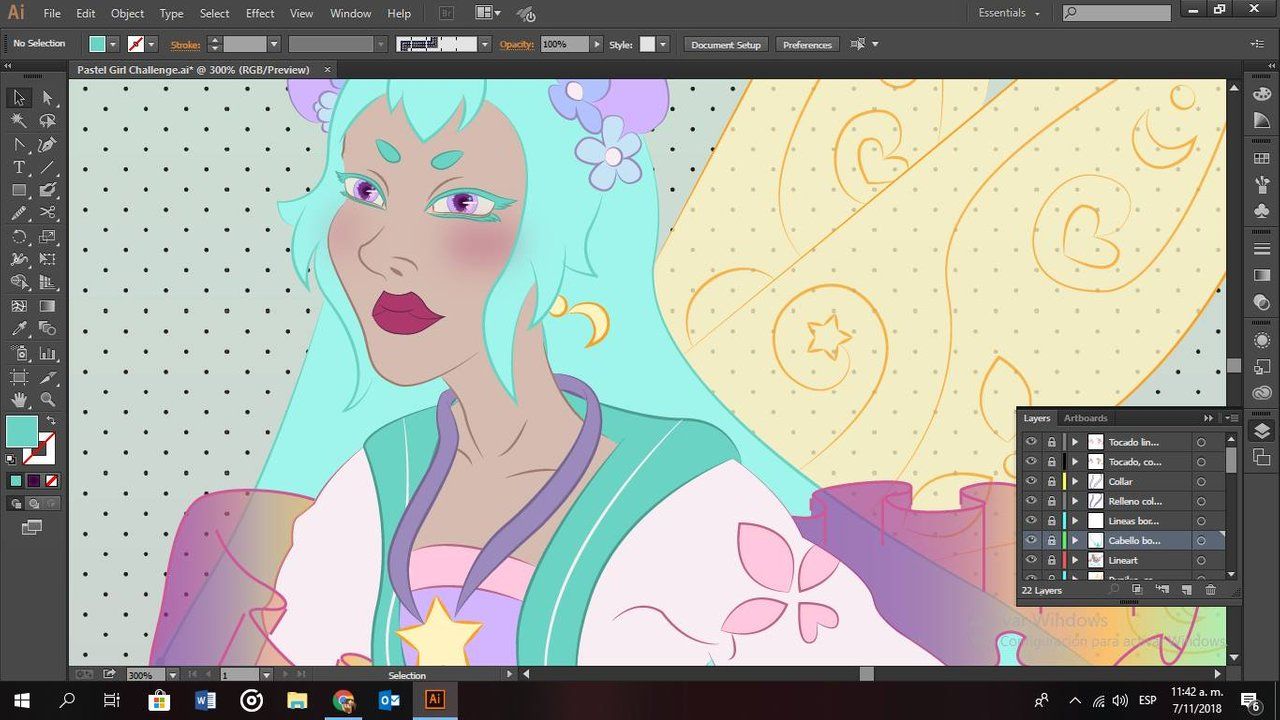Hide the Collar layer
Viewport: 1280px width, 720px height.
pos(1031,481)
